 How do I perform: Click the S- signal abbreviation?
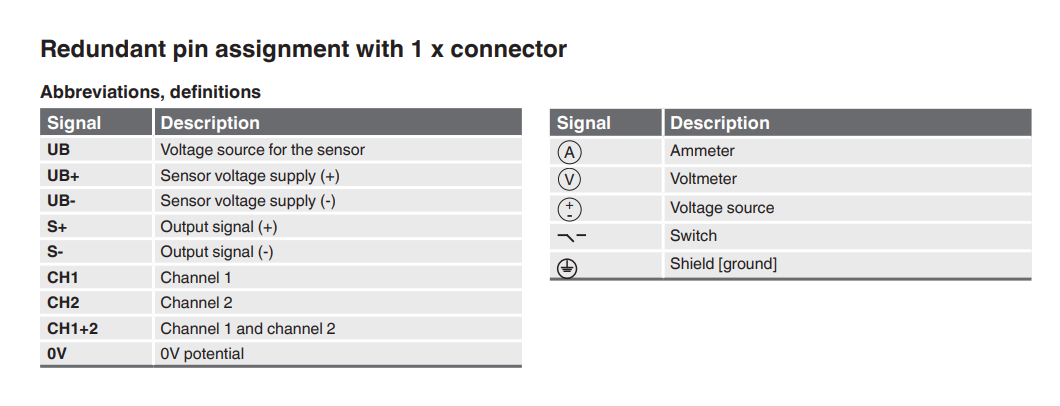(55, 252)
